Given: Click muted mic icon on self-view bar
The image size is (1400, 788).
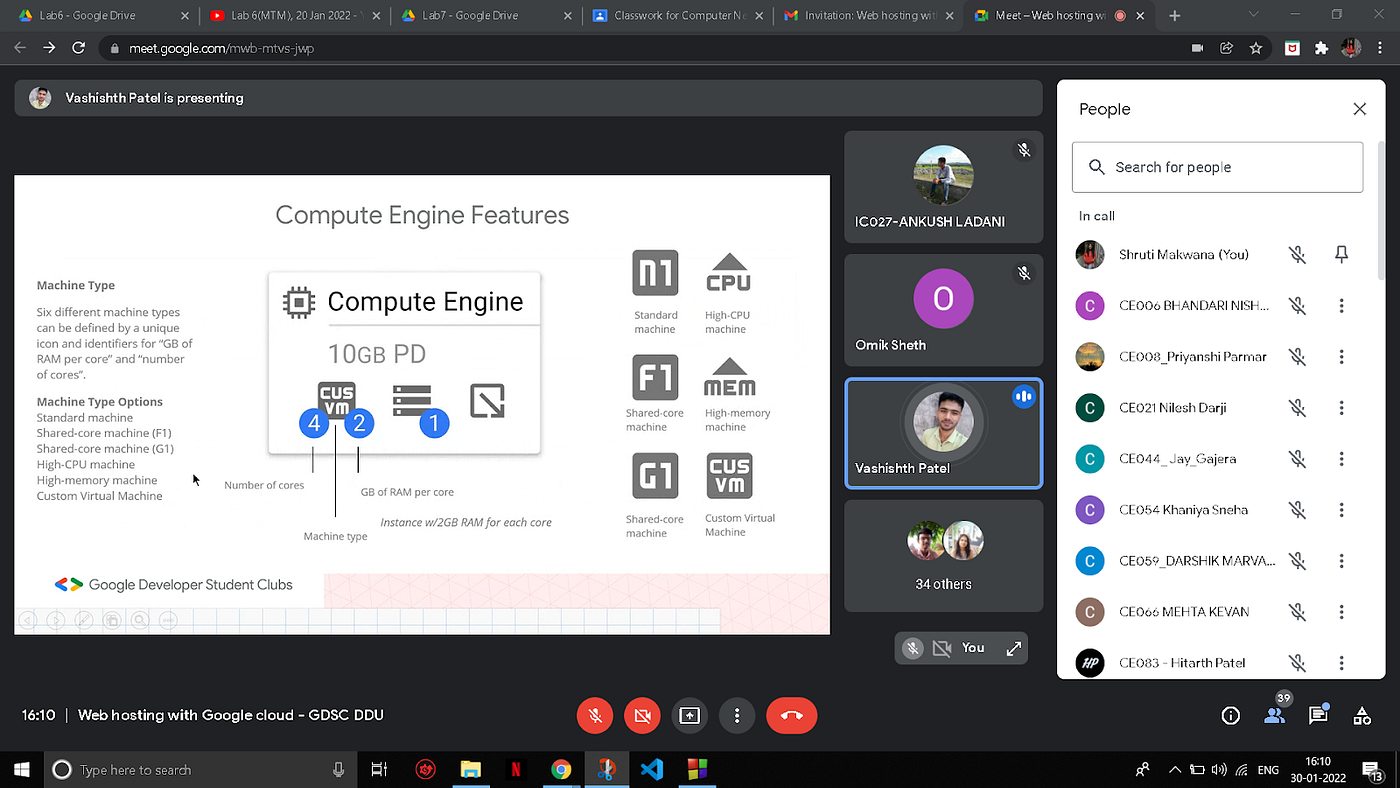Looking at the screenshot, I should pos(912,648).
